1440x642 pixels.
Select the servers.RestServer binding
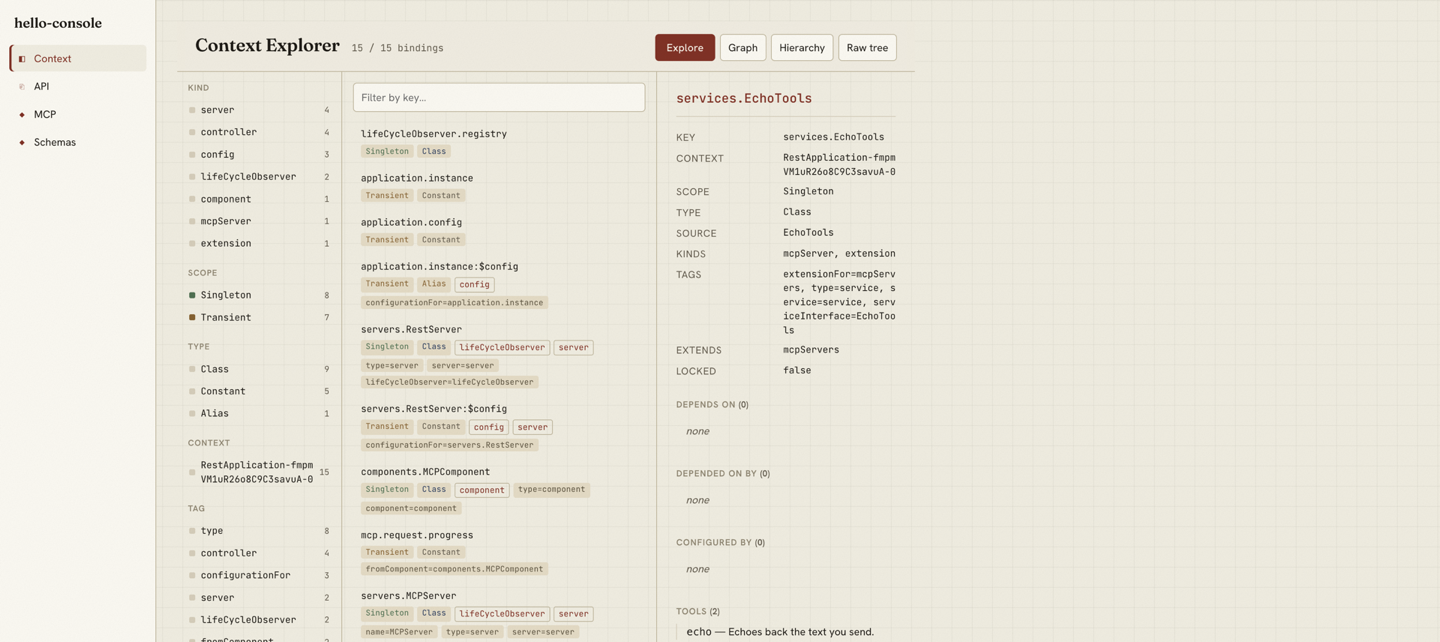tap(499, 355)
